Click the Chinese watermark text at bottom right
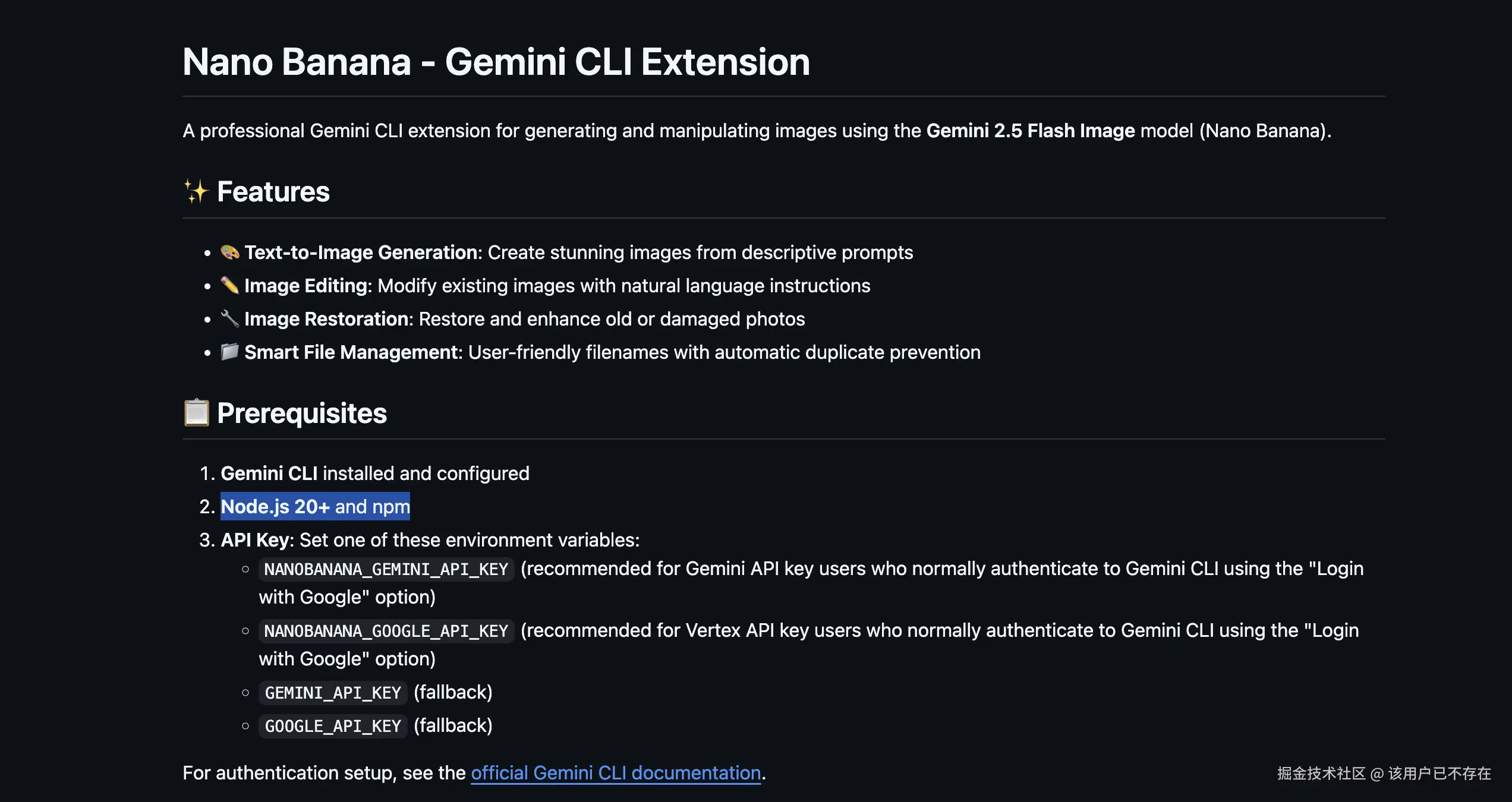1512x802 pixels. pos(1384,773)
